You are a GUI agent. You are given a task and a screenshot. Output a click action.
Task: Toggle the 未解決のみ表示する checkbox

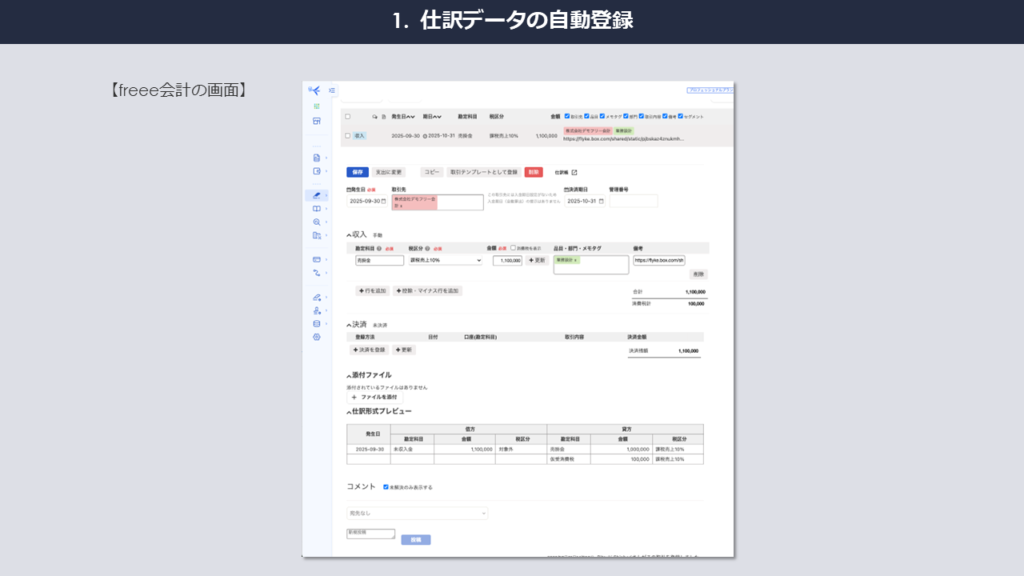click(386, 487)
